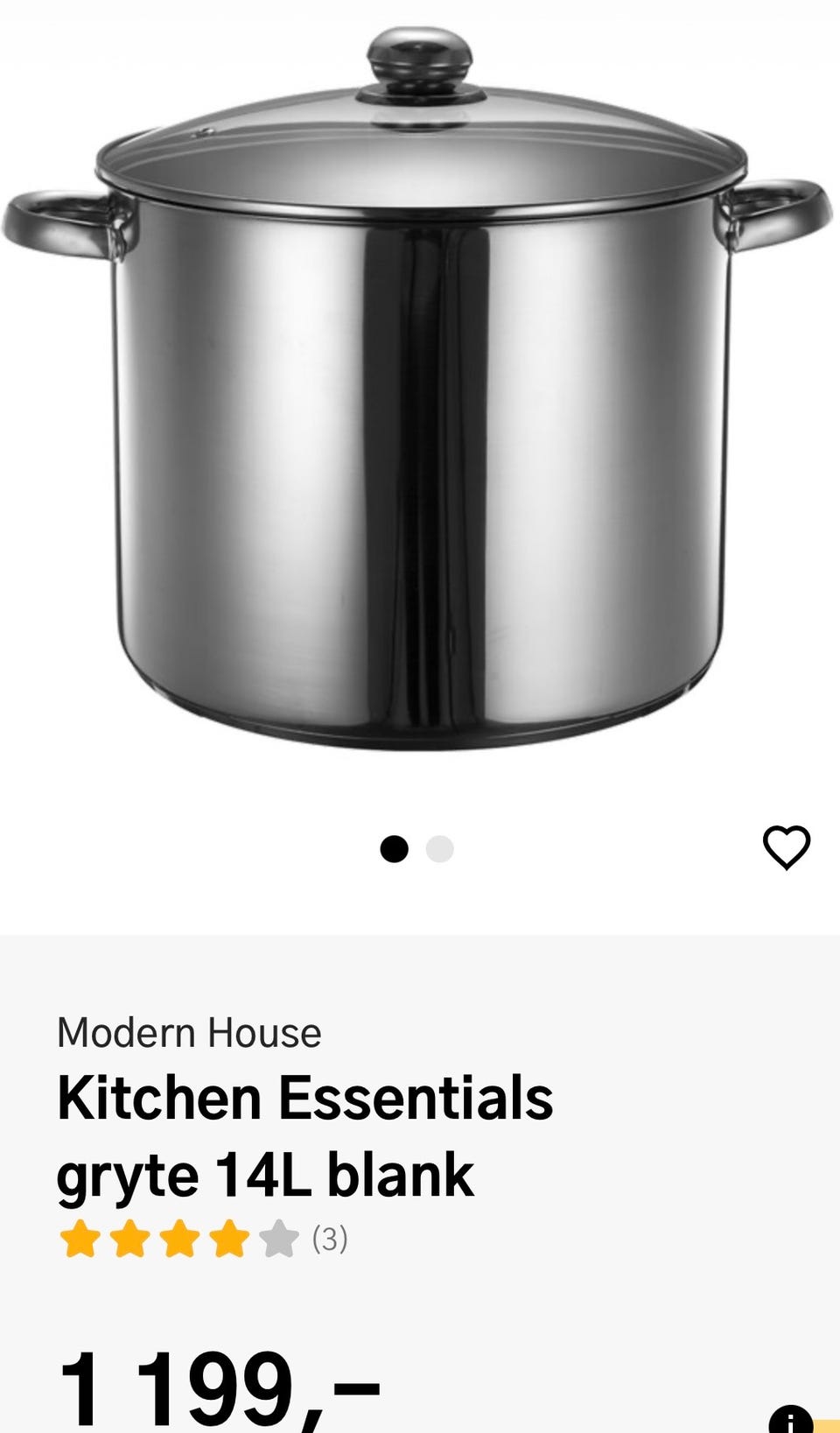The width and height of the screenshot is (840, 1433).
Task: Click the fourth yellow rating star
Action: pos(229,1239)
